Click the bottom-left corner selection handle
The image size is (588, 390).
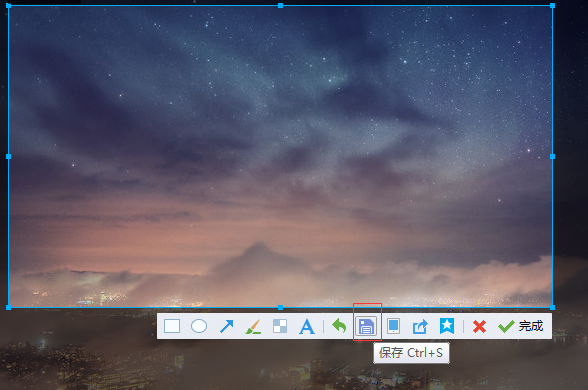point(8,308)
